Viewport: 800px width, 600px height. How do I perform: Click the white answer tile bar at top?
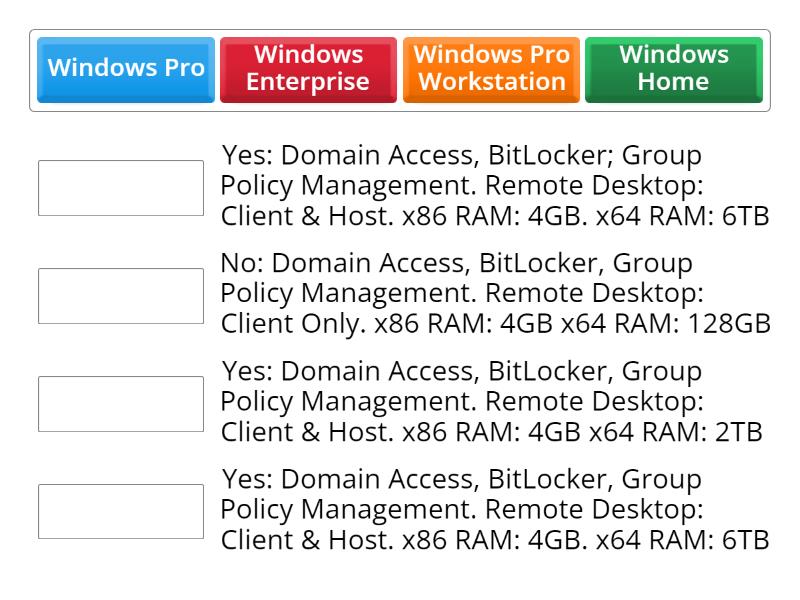(400, 70)
